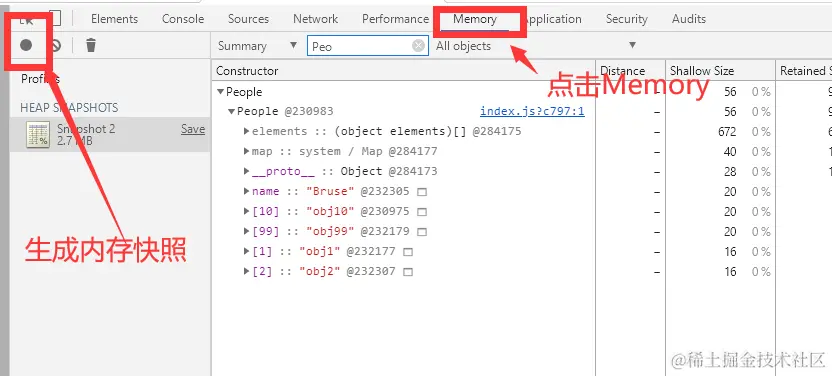Clear the Peo class filter text
Image resolution: width=832 pixels, height=376 pixels.
419,46
